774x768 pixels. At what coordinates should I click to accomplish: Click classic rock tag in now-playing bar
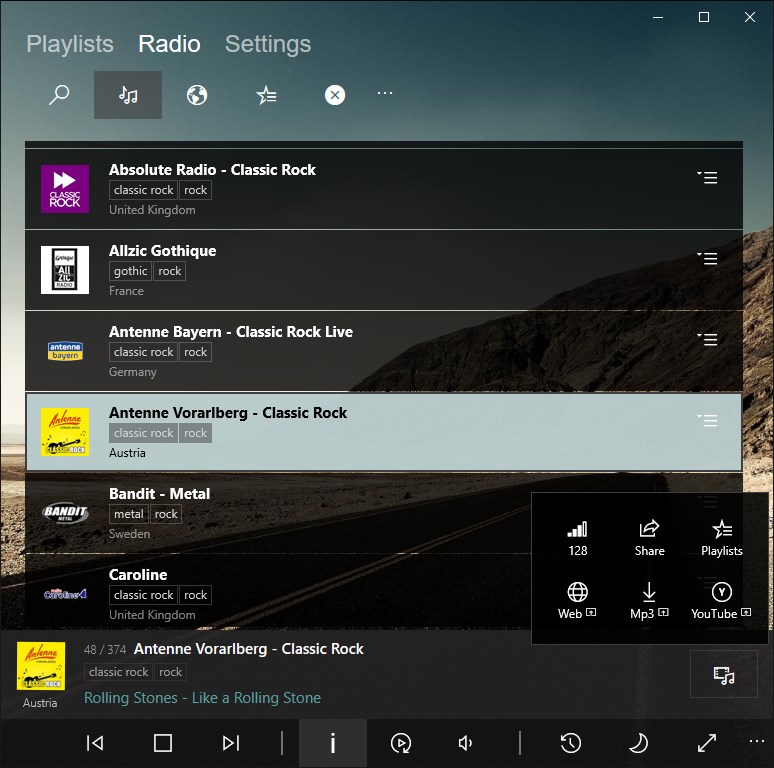click(118, 672)
